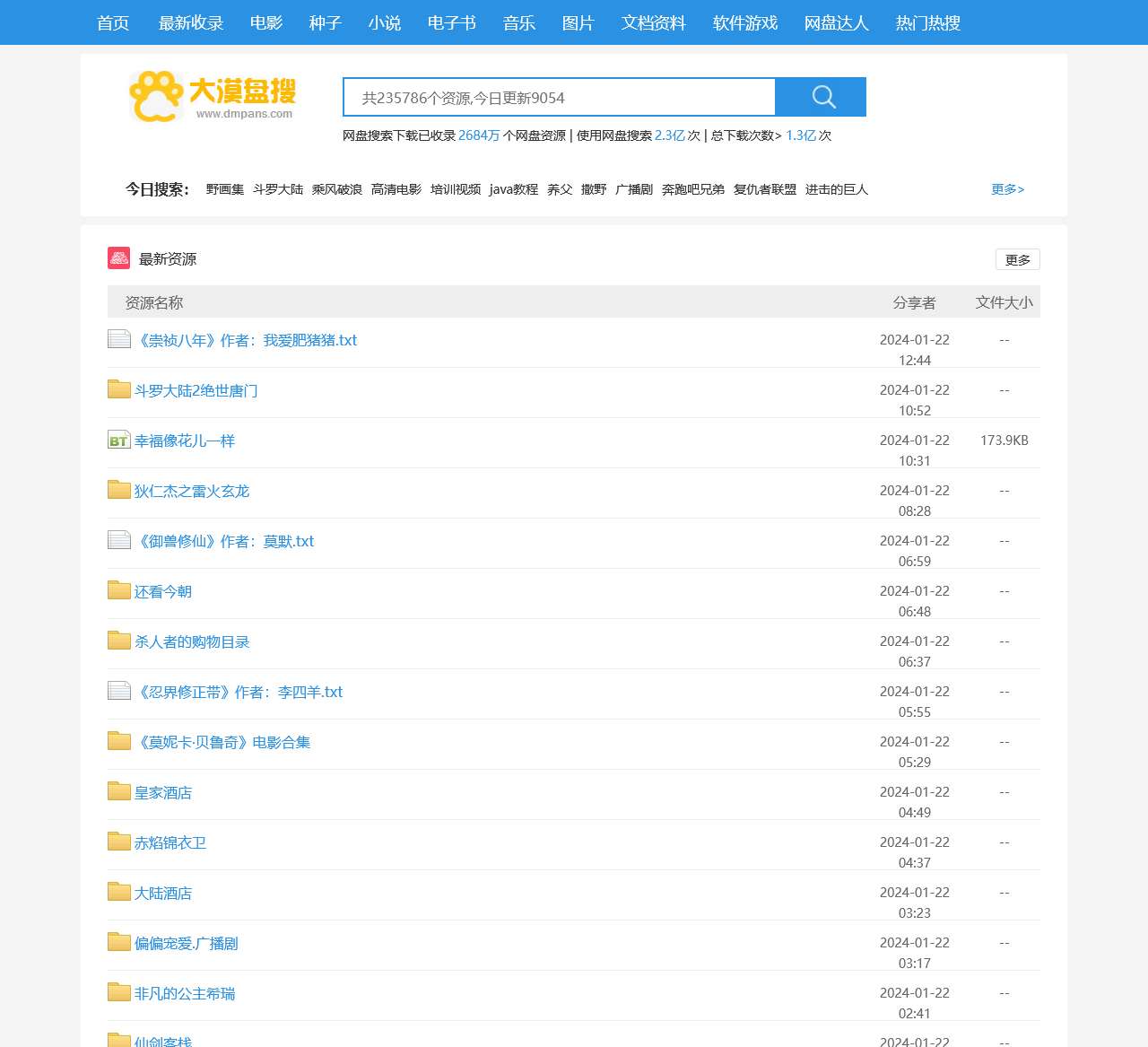Image resolution: width=1148 pixels, height=1047 pixels.
Task: Open 《莫妮卡·贝鲁奇》电影合集 resource
Action: (222, 742)
